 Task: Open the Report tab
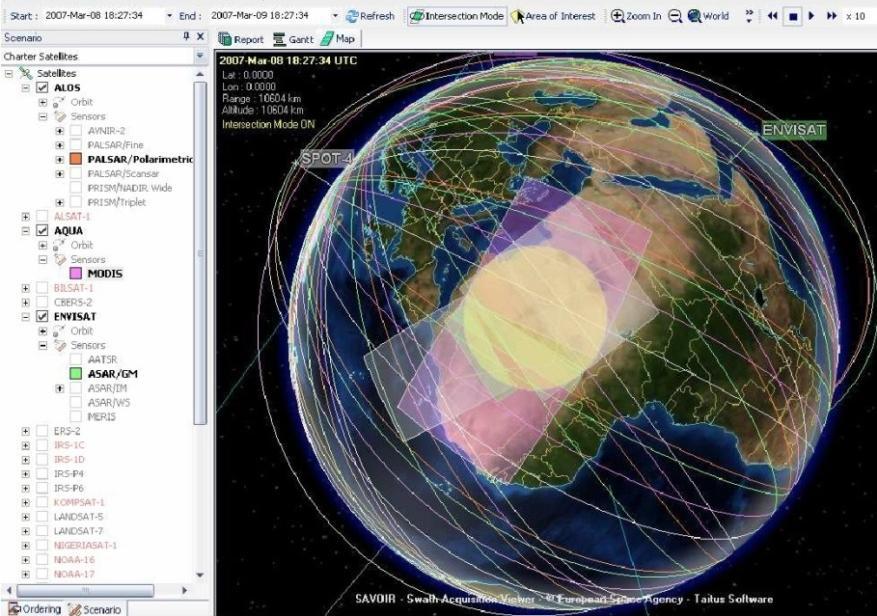tap(241, 39)
